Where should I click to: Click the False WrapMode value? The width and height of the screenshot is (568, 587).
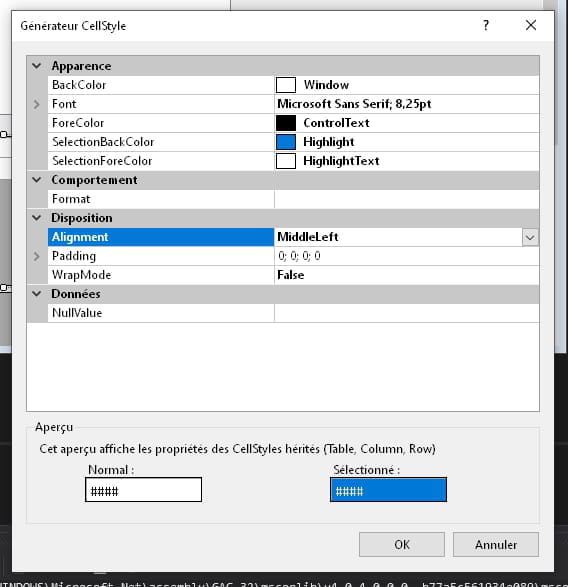coord(291,275)
